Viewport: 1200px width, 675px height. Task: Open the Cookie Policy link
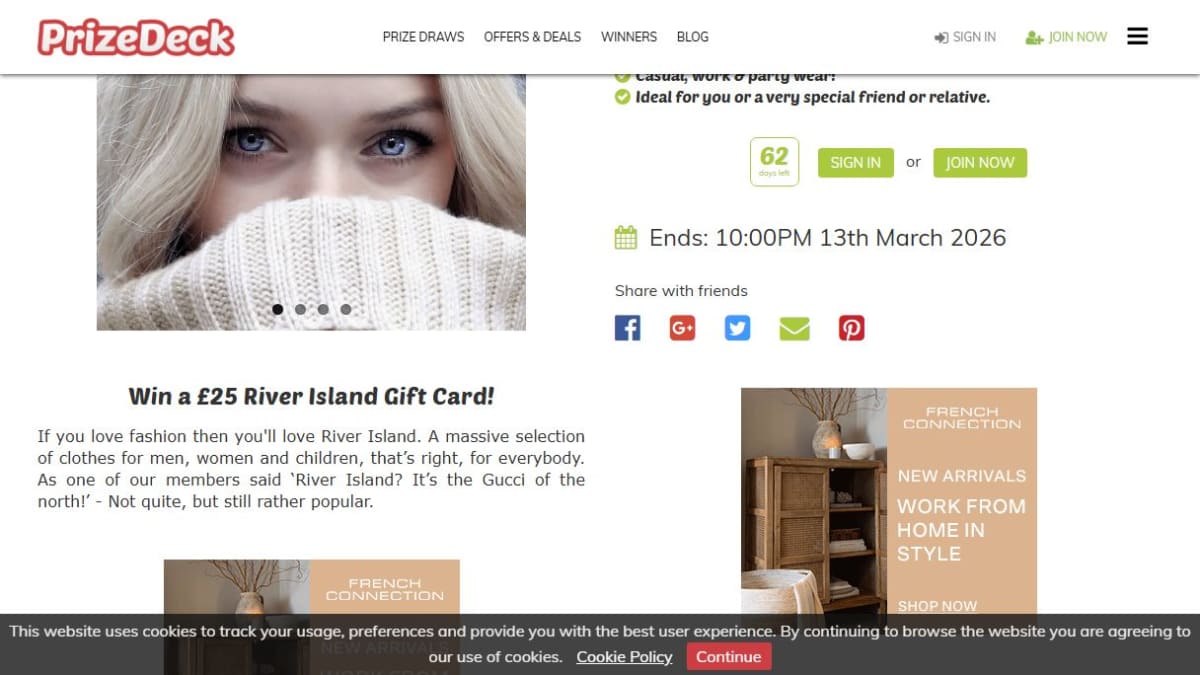tap(624, 657)
